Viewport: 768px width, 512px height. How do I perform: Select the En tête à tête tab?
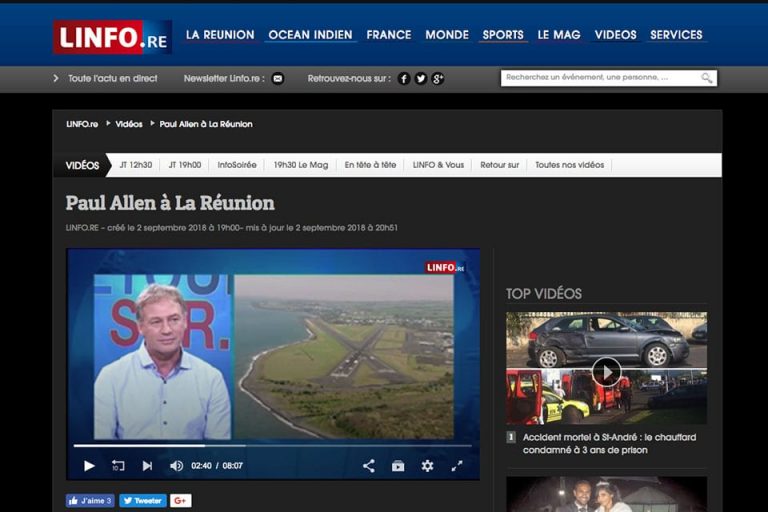point(370,165)
